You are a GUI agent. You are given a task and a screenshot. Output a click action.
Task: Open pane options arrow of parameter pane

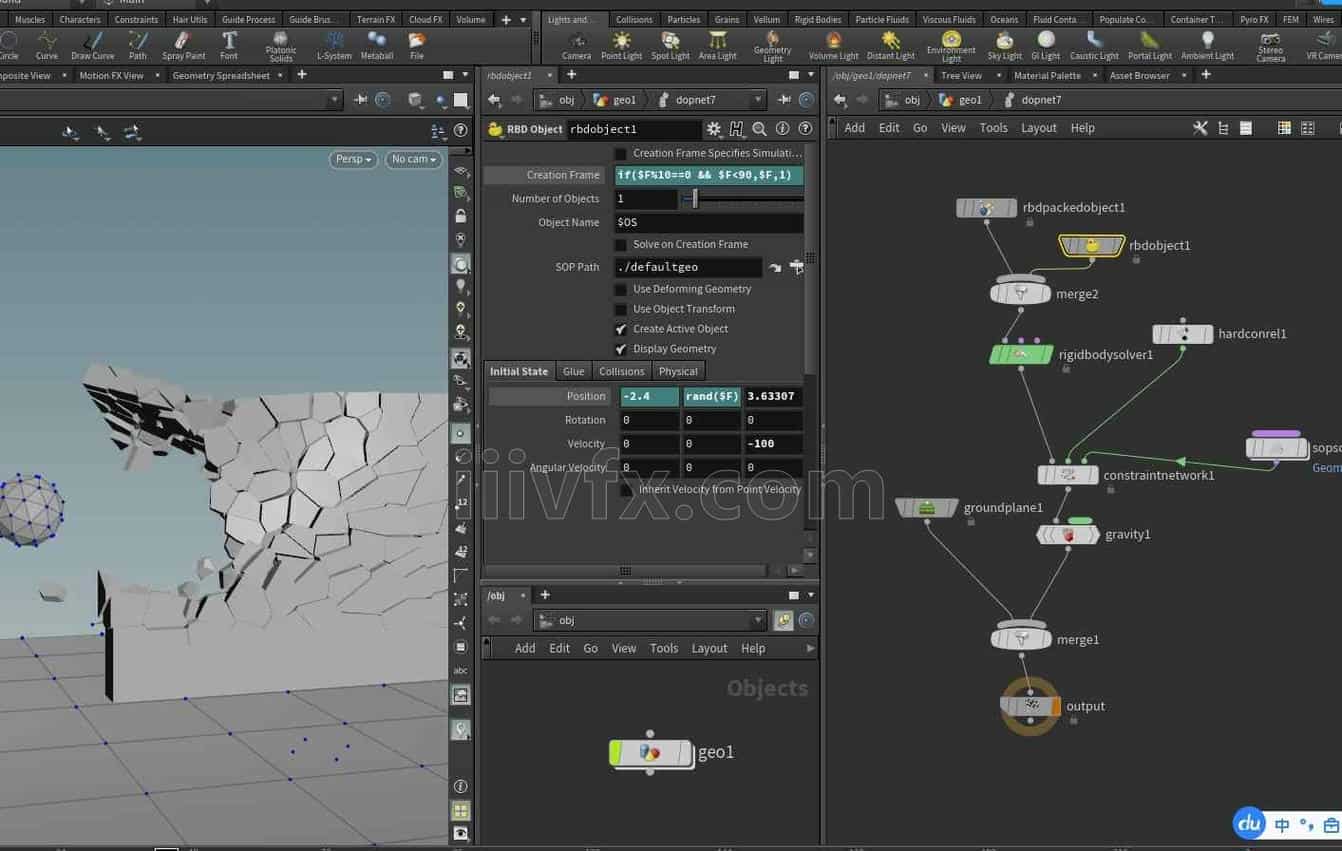tap(811, 75)
